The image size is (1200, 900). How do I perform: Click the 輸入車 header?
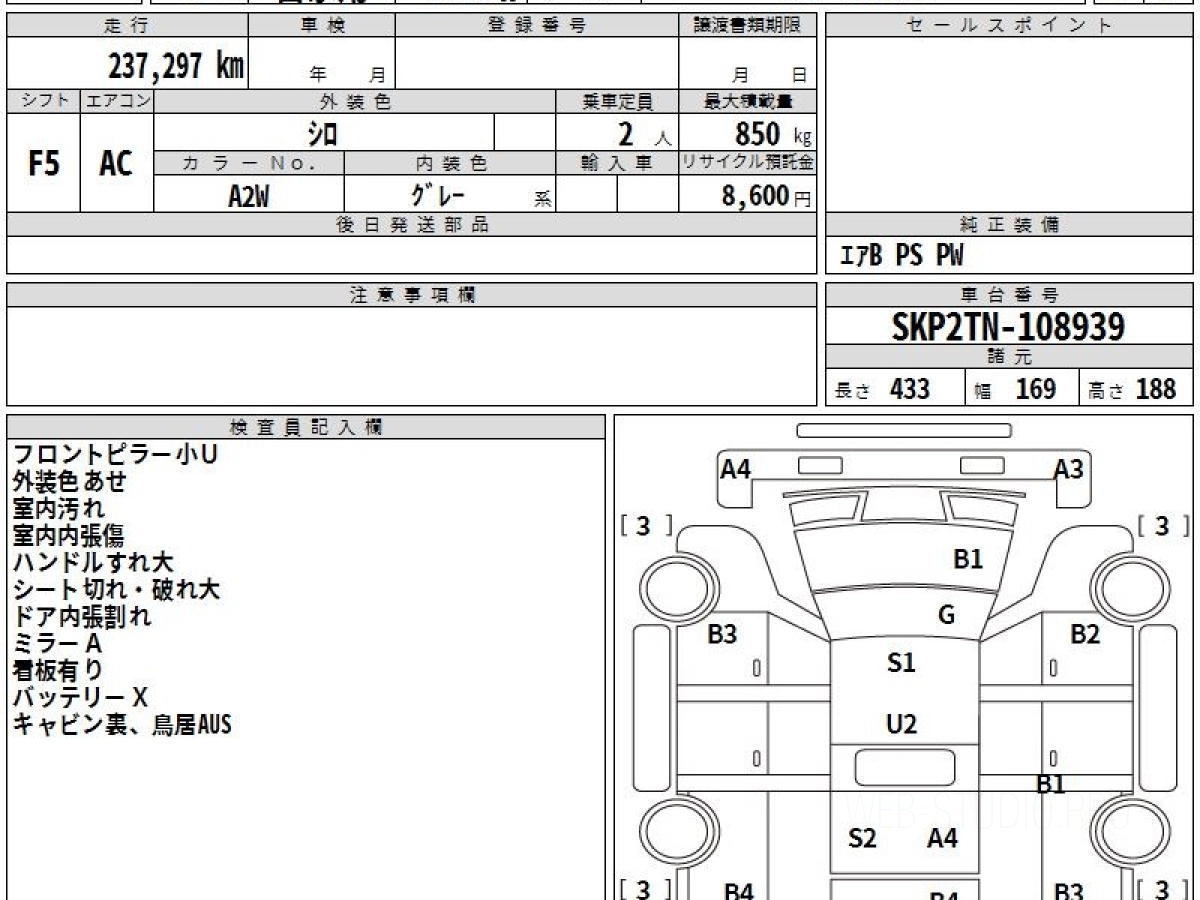click(617, 163)
